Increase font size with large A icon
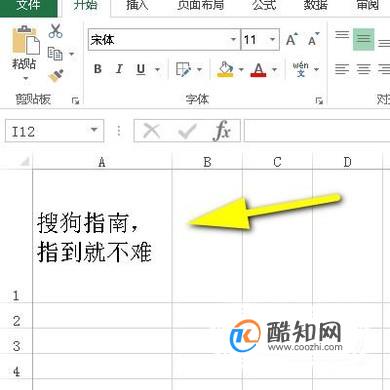 [x=292, y=40]
